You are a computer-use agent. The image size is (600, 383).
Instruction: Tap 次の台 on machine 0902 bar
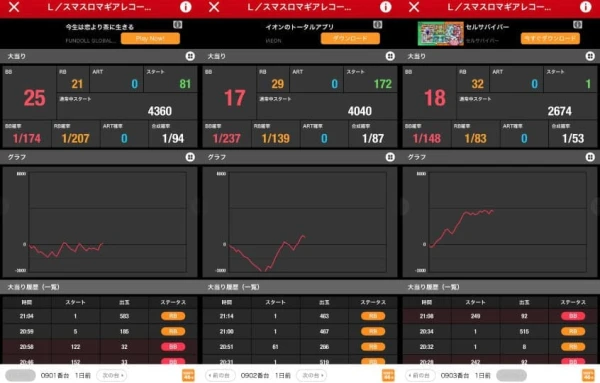311,375
